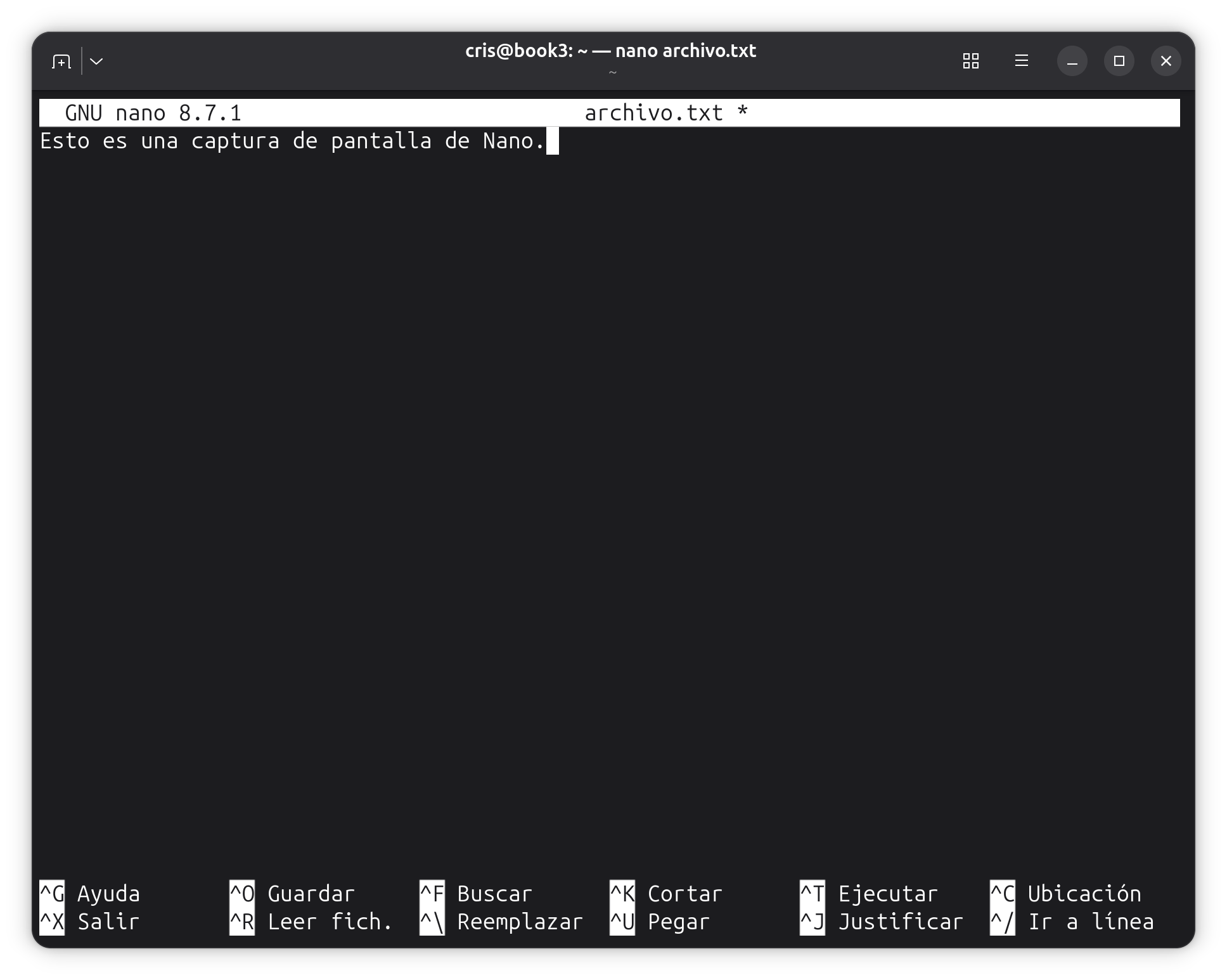Screen dimensions: 1227x980
Task: Expand the new-tab options dropdown arrow
Action: [96, 61]
